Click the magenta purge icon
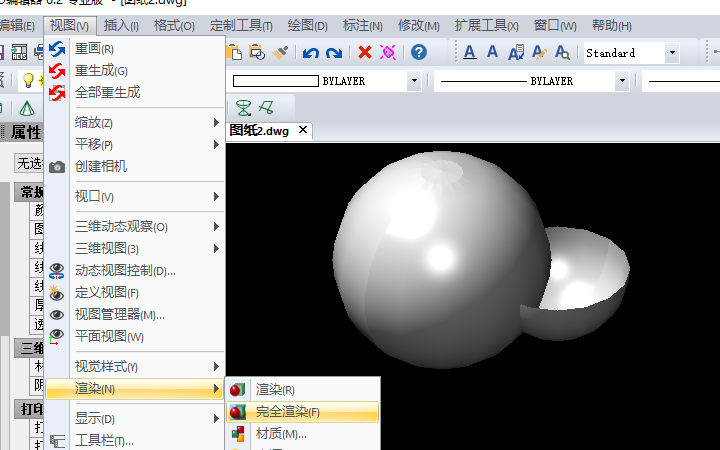The image size is (720, 450). pos(388,52)
